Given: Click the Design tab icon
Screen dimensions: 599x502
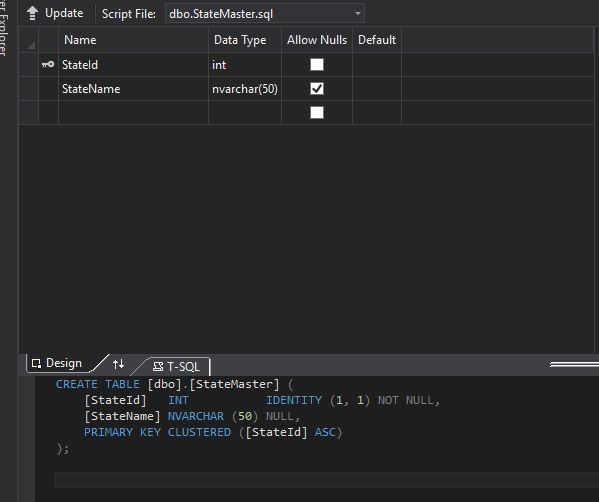Looking at the screenshot, I should point(36,363).
